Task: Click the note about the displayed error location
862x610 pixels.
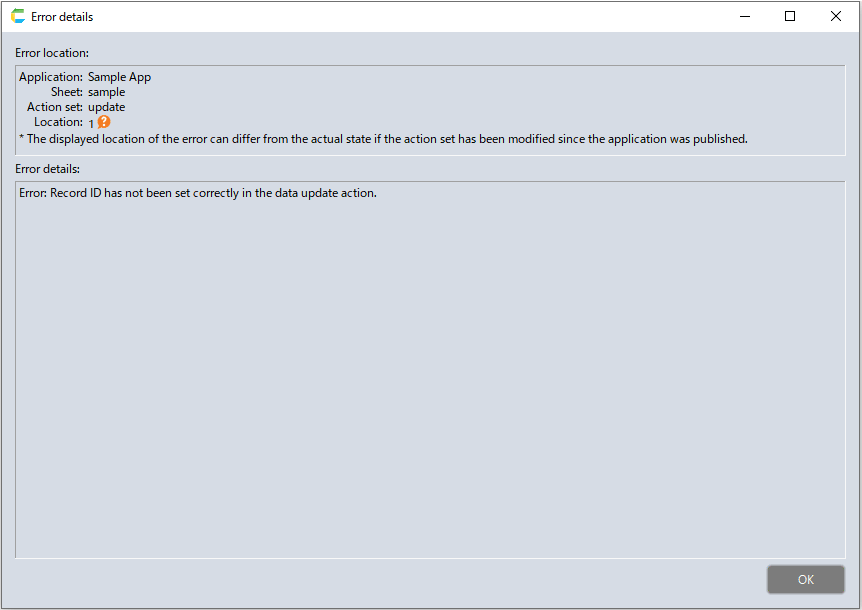Action: point(383,139)
